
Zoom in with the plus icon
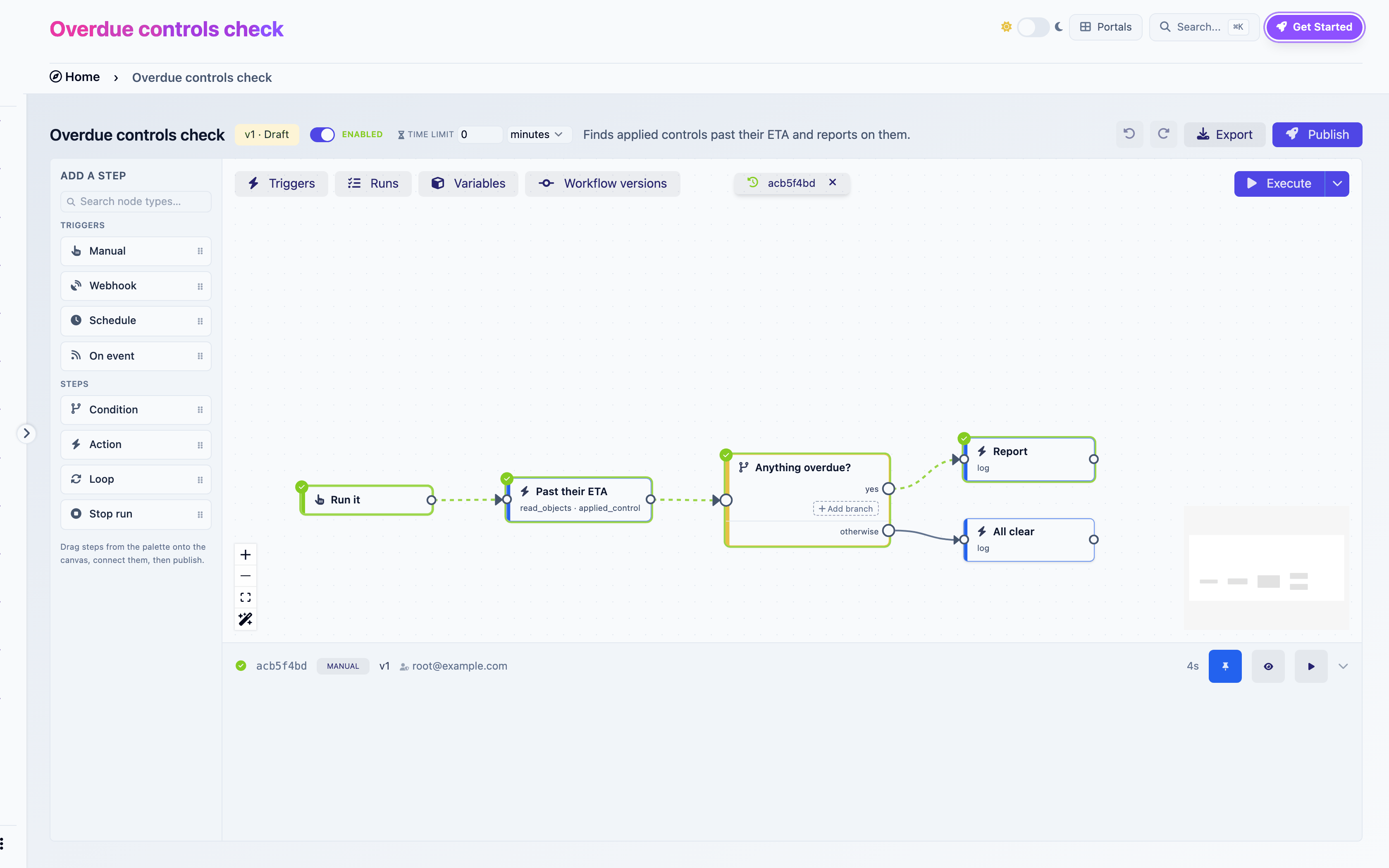click(246, 555)
